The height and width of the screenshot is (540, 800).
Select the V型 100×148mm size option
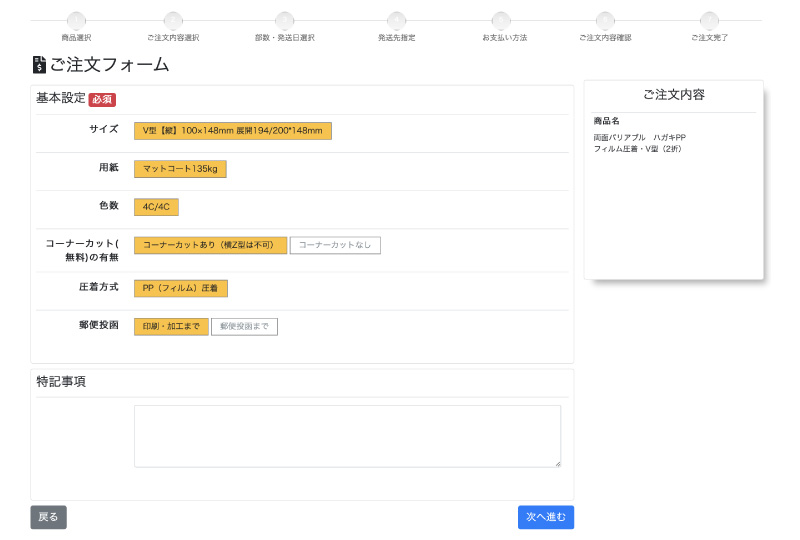pyautogui.click(x=232, y=131)
